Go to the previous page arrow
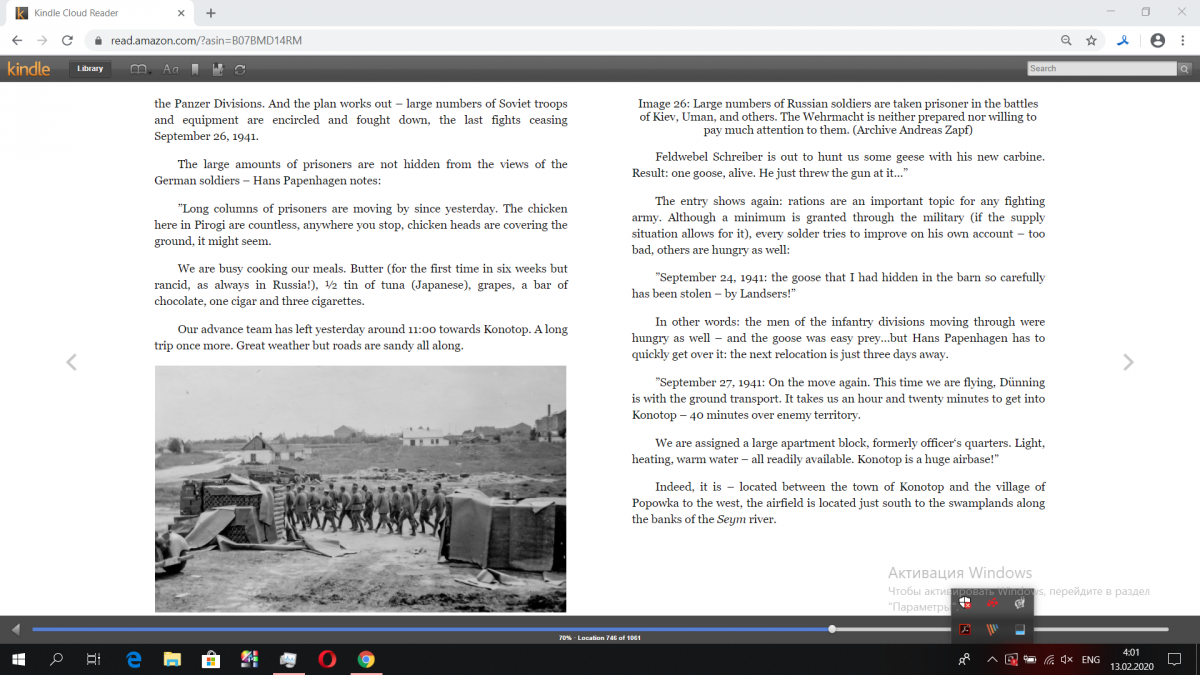The image size is (1200, 675). coord(71,362)
